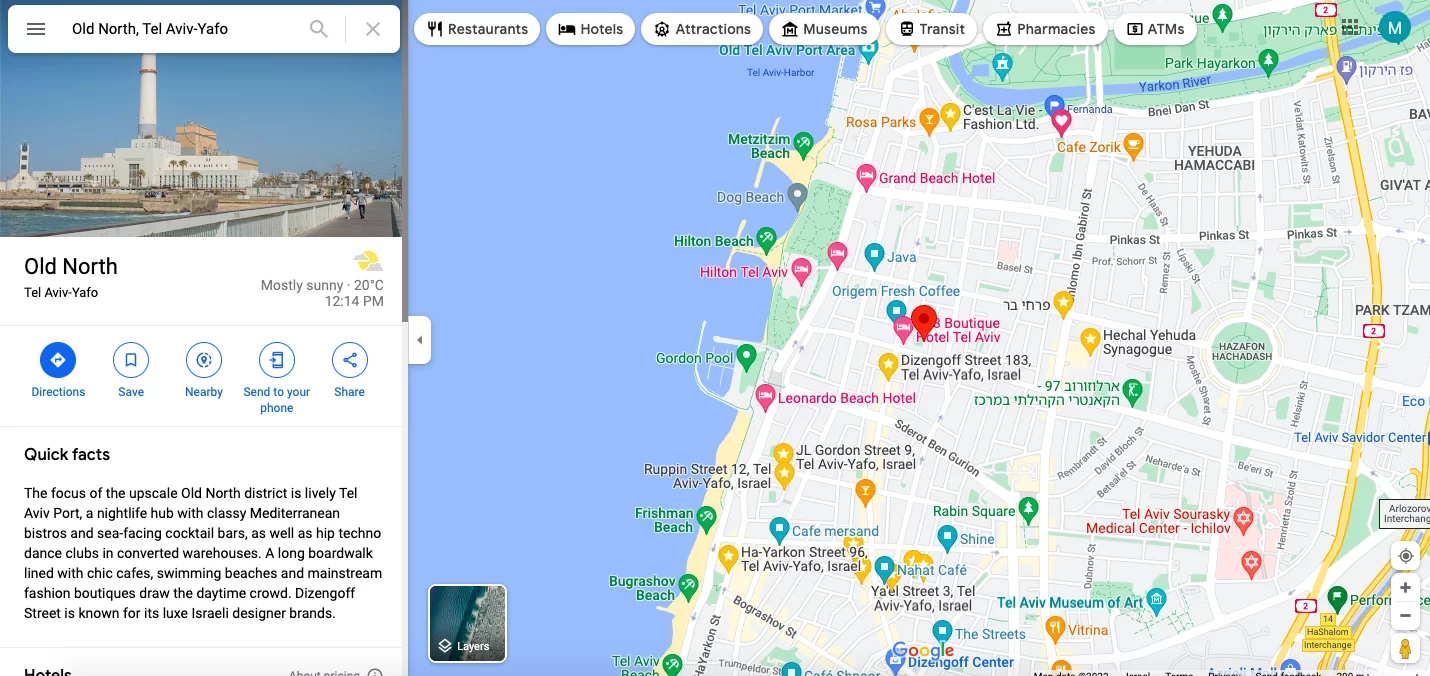The image size is (1430, 676).
Task: Zoom in on the map
Action: (x=1405, y=588)
